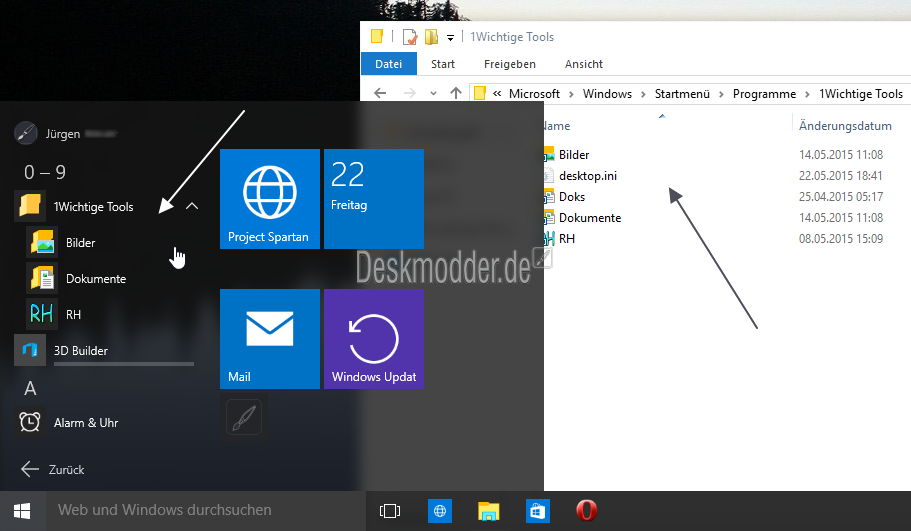Image resolution: width=911 pixels, height=531 pixels.
Task: Select the RH item in Explorer list
Action: click(x=566, y=238)
